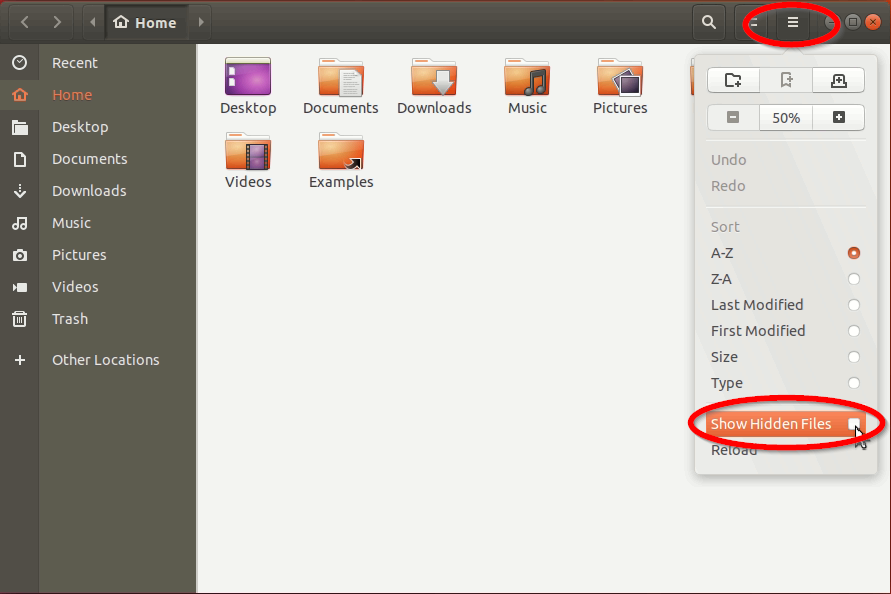Image resolution: width=891 pixels, height=594 pixels.
Task: Click the Home house icon in sidebar
Action: [19, 94]
